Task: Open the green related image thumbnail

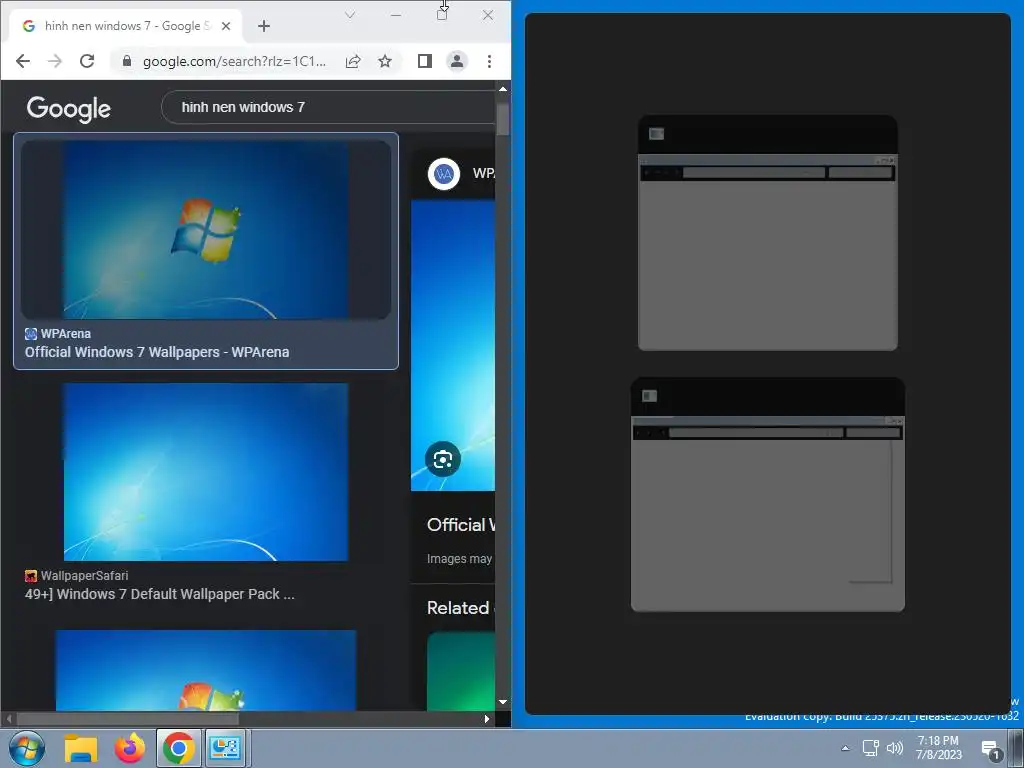Action: coord(461,671)
